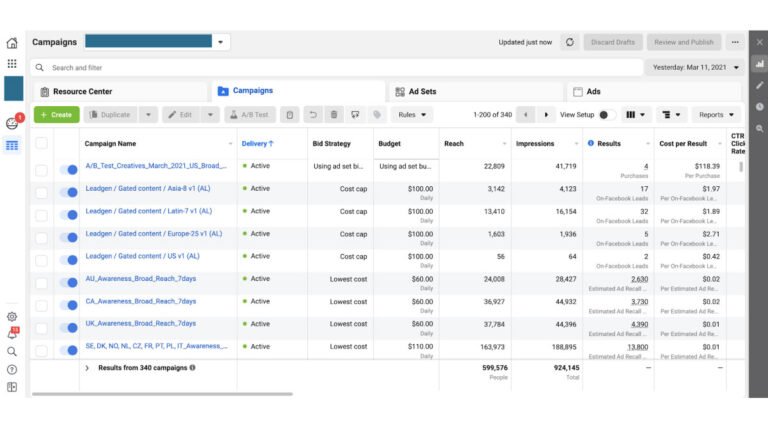The width and height of the screenshot is (768, 428).
Task: Click the trash delete icon in toolbar
Action: [x=334, y=115]
